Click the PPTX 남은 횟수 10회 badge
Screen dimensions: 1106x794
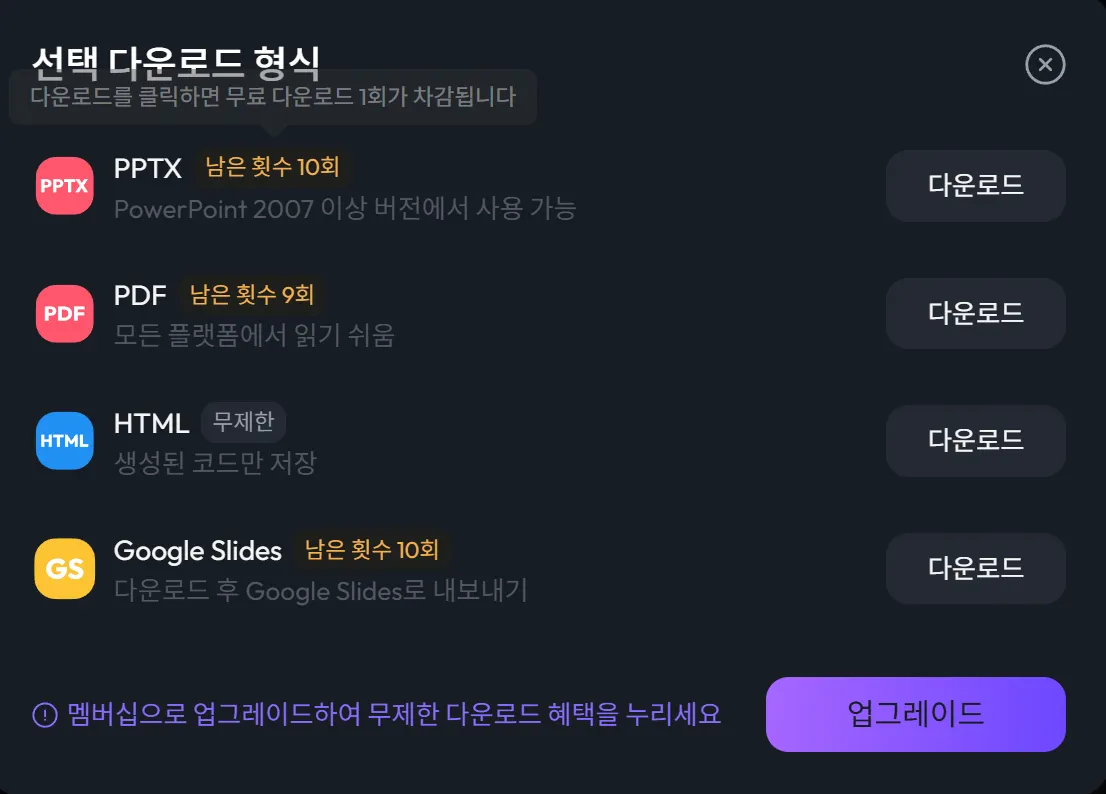pos(273,167)
